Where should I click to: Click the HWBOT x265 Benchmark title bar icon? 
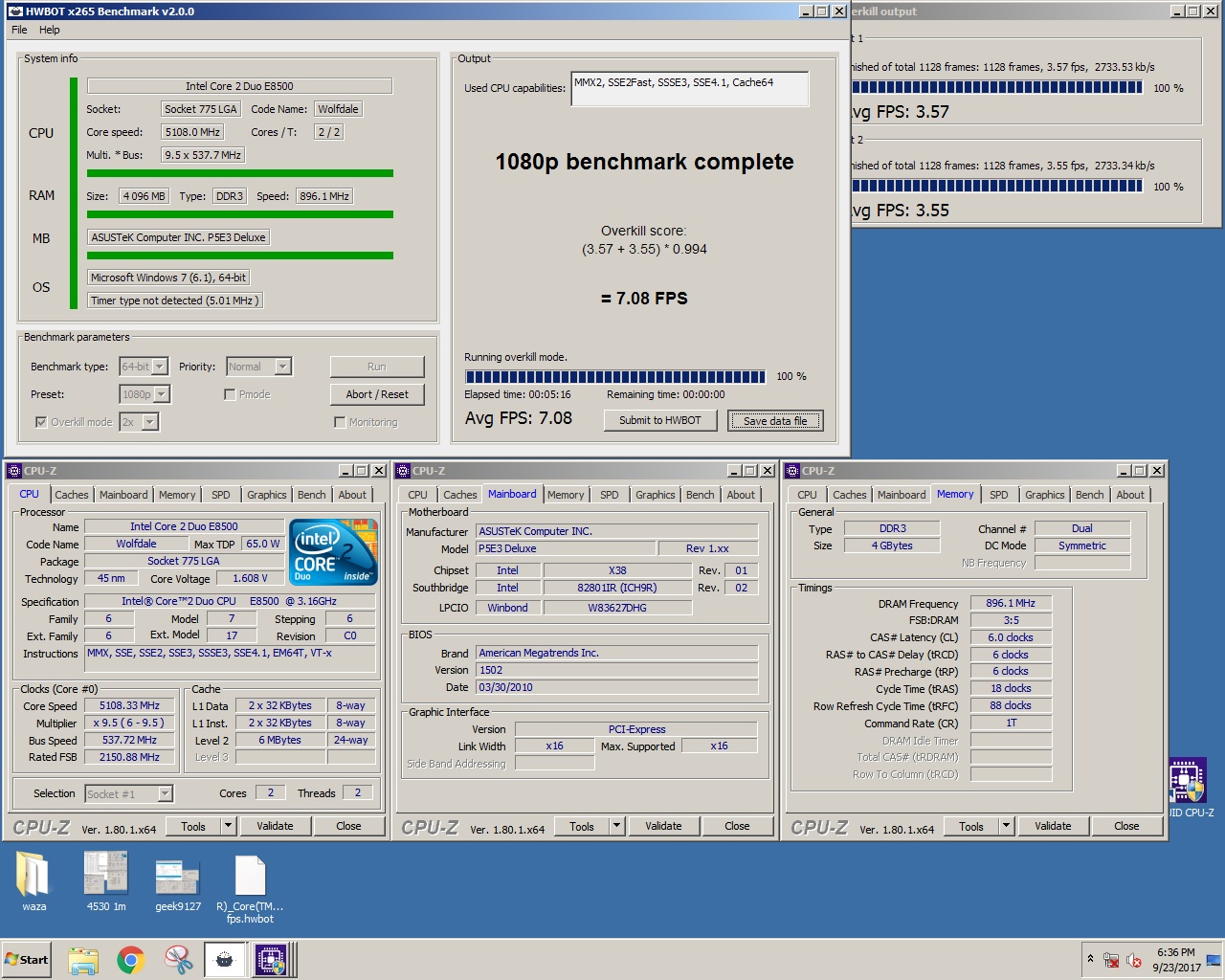point(15,11)
